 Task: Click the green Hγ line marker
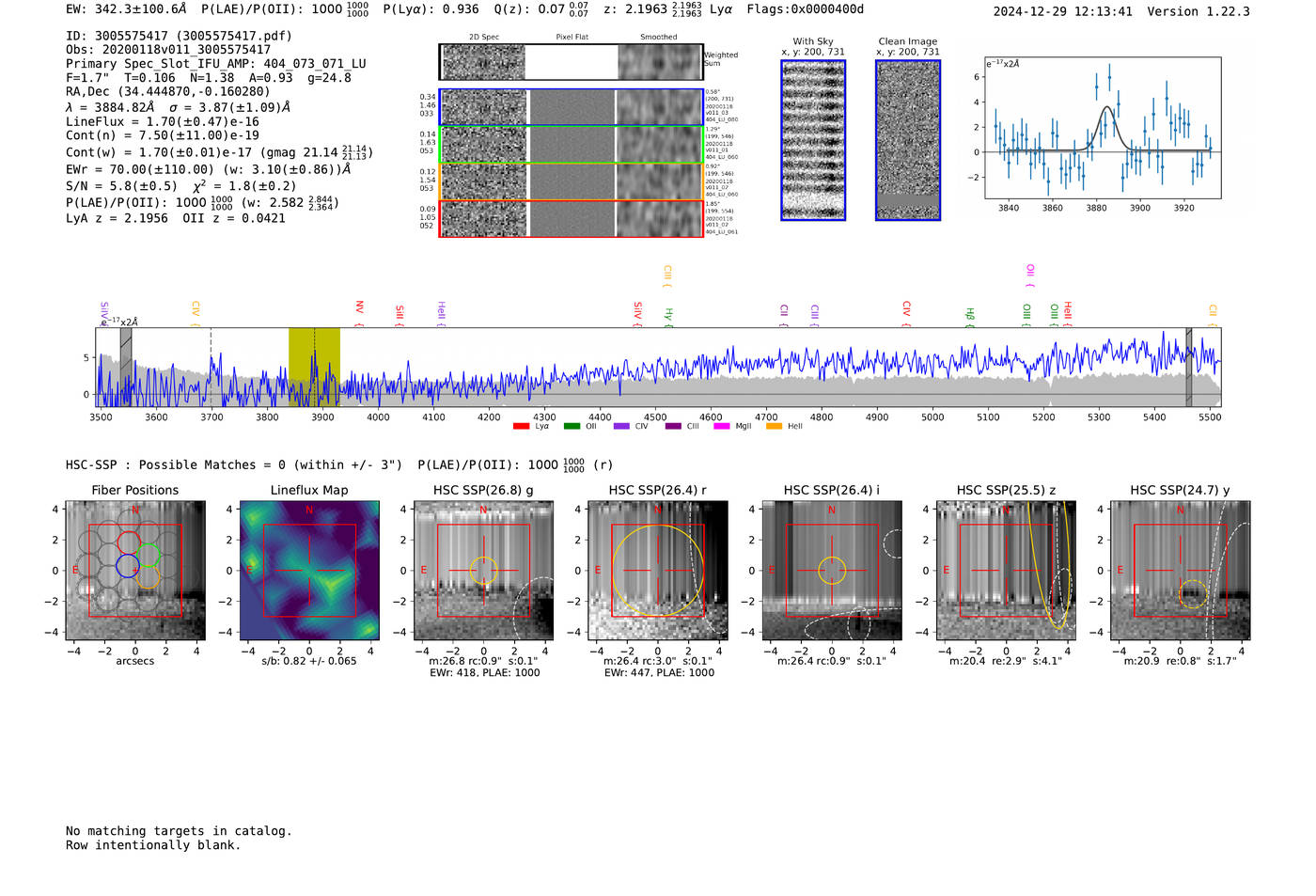pyautogui.click(x=668, y=316)
